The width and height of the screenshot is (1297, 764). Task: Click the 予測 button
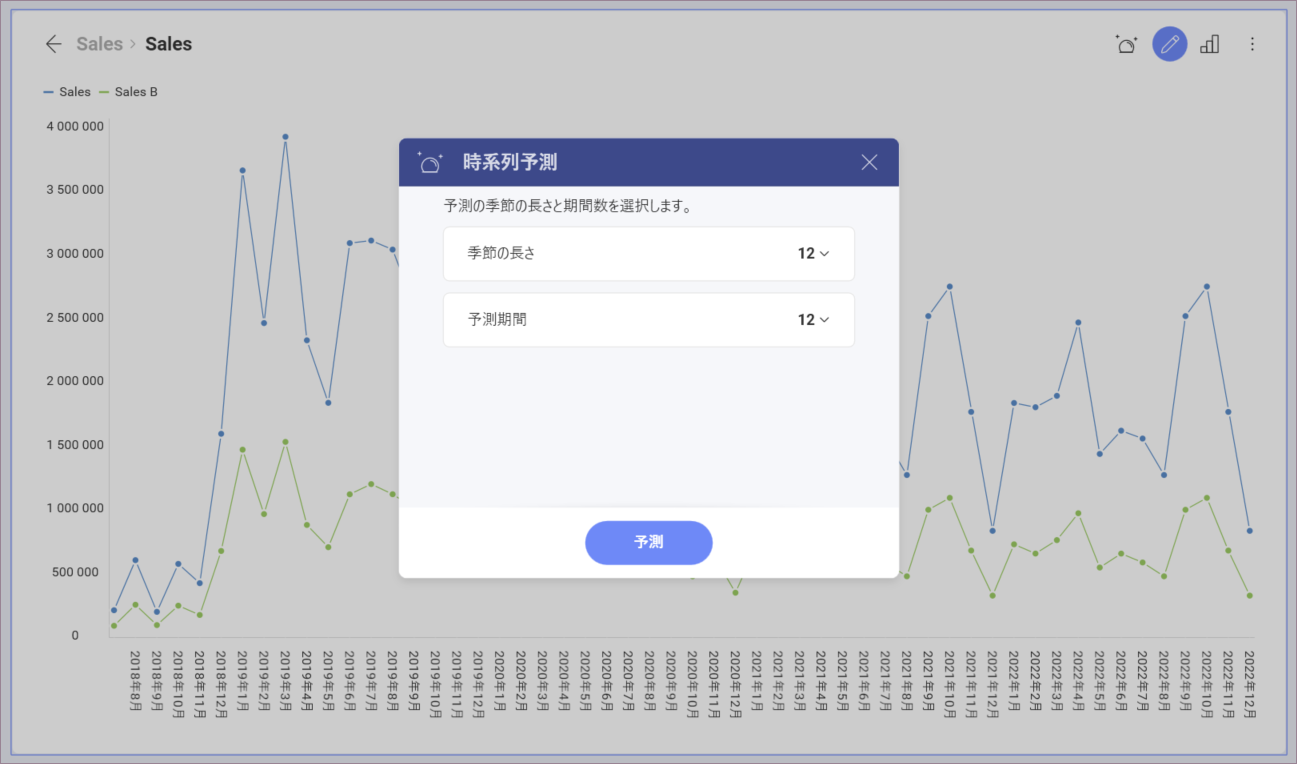point(649,542)
